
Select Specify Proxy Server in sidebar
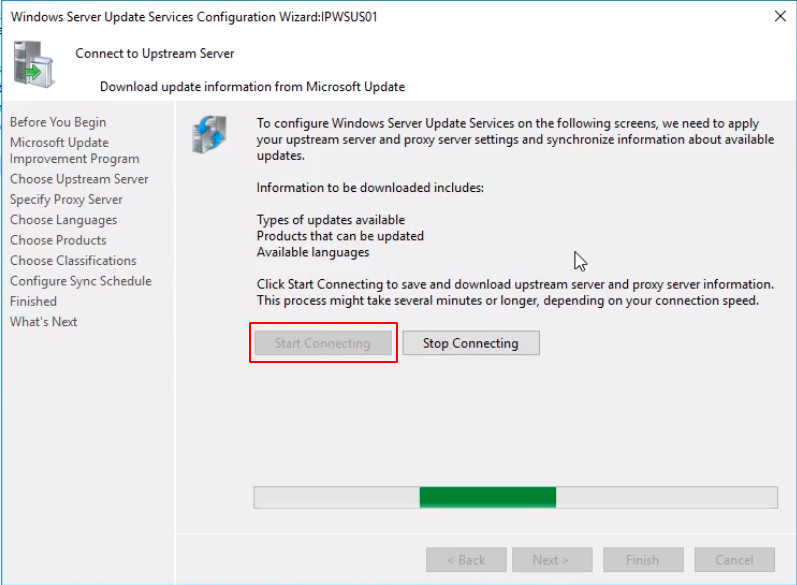[66, 199]
